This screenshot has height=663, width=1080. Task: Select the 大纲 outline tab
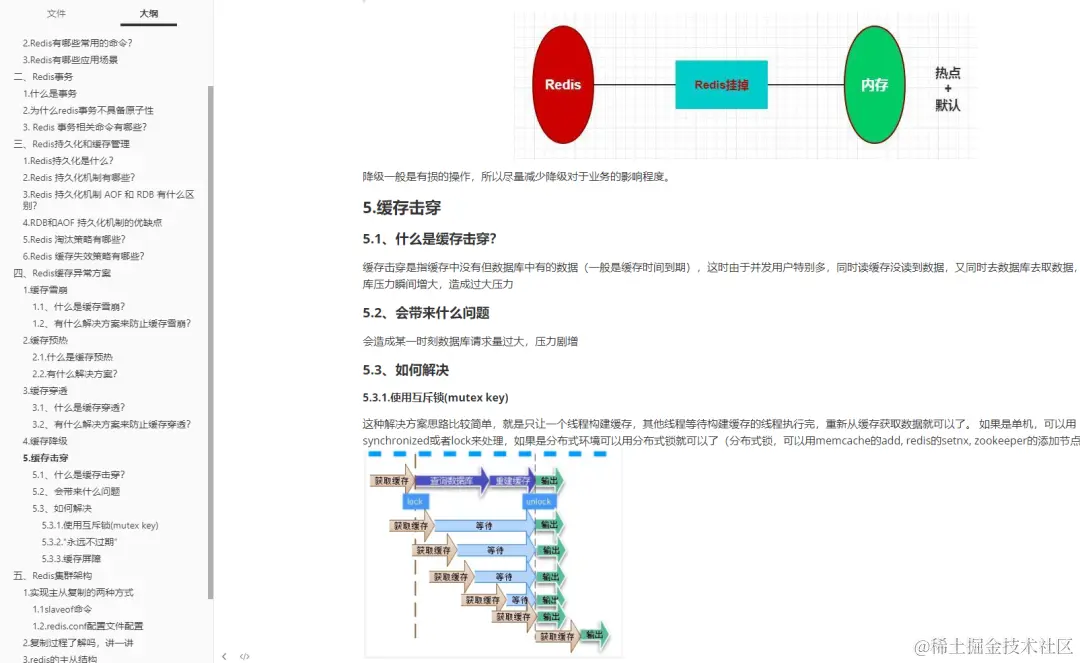(x=149, y=13)
